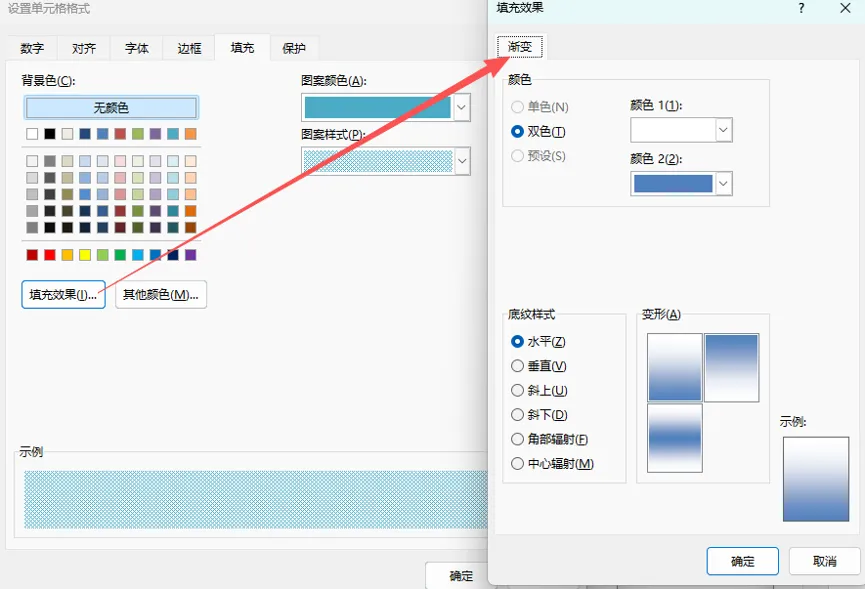Pick the light green standard color swatch

point(103,255)
